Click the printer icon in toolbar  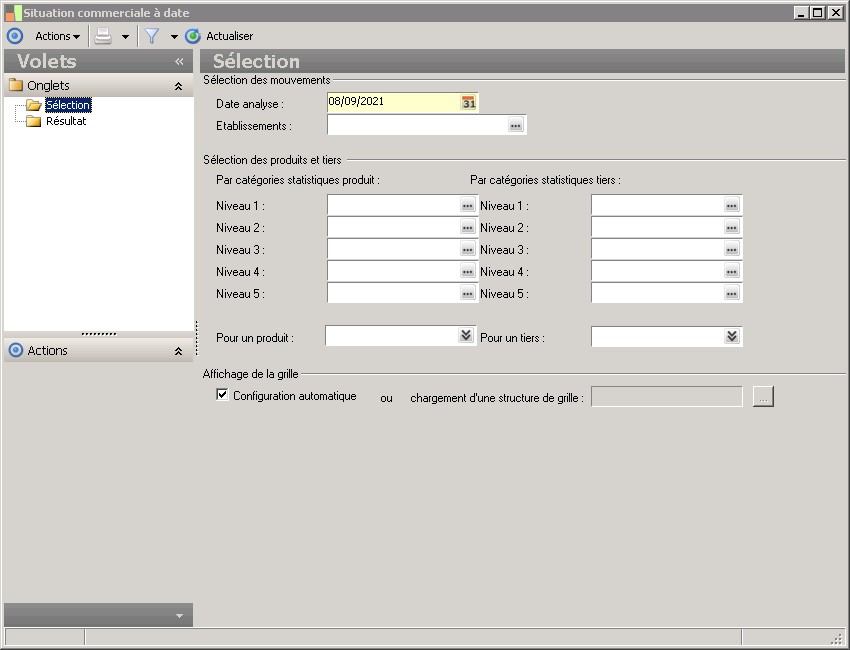click(103, 36)
